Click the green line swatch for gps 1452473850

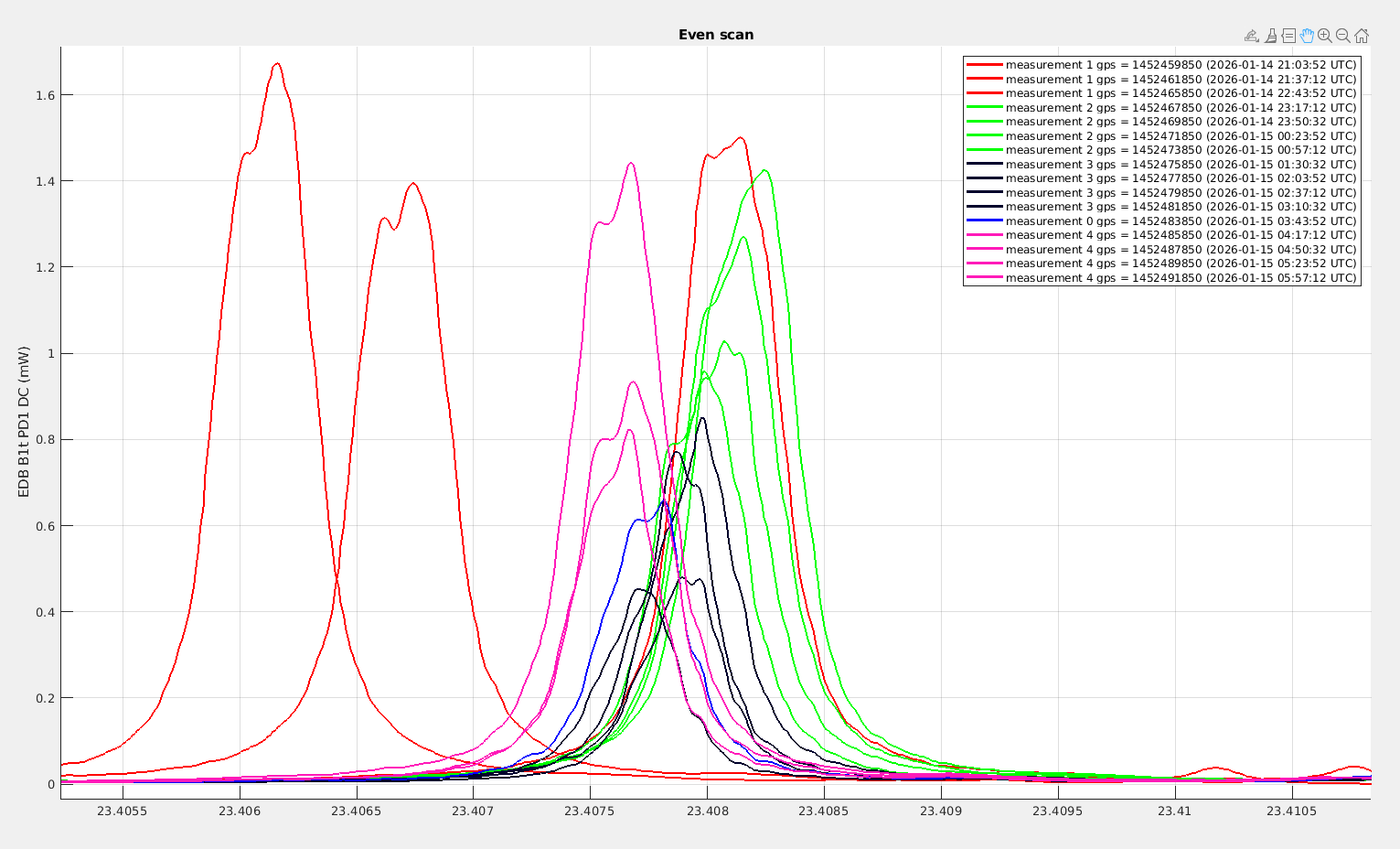point(985,150)
